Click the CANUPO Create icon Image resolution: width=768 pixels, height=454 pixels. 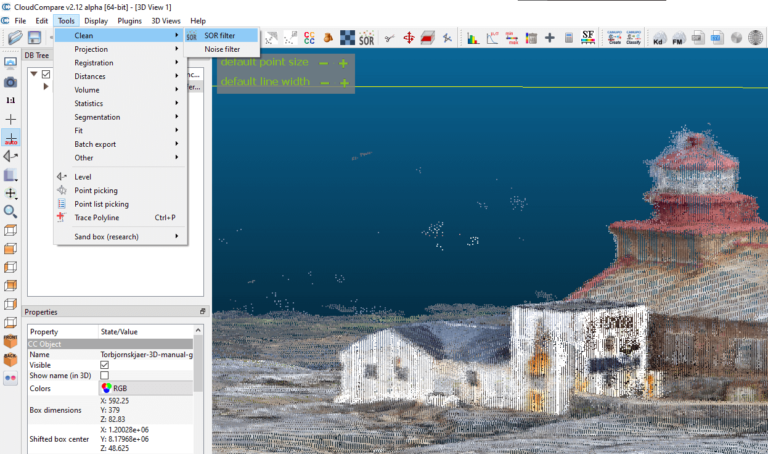tap(614, 38)
